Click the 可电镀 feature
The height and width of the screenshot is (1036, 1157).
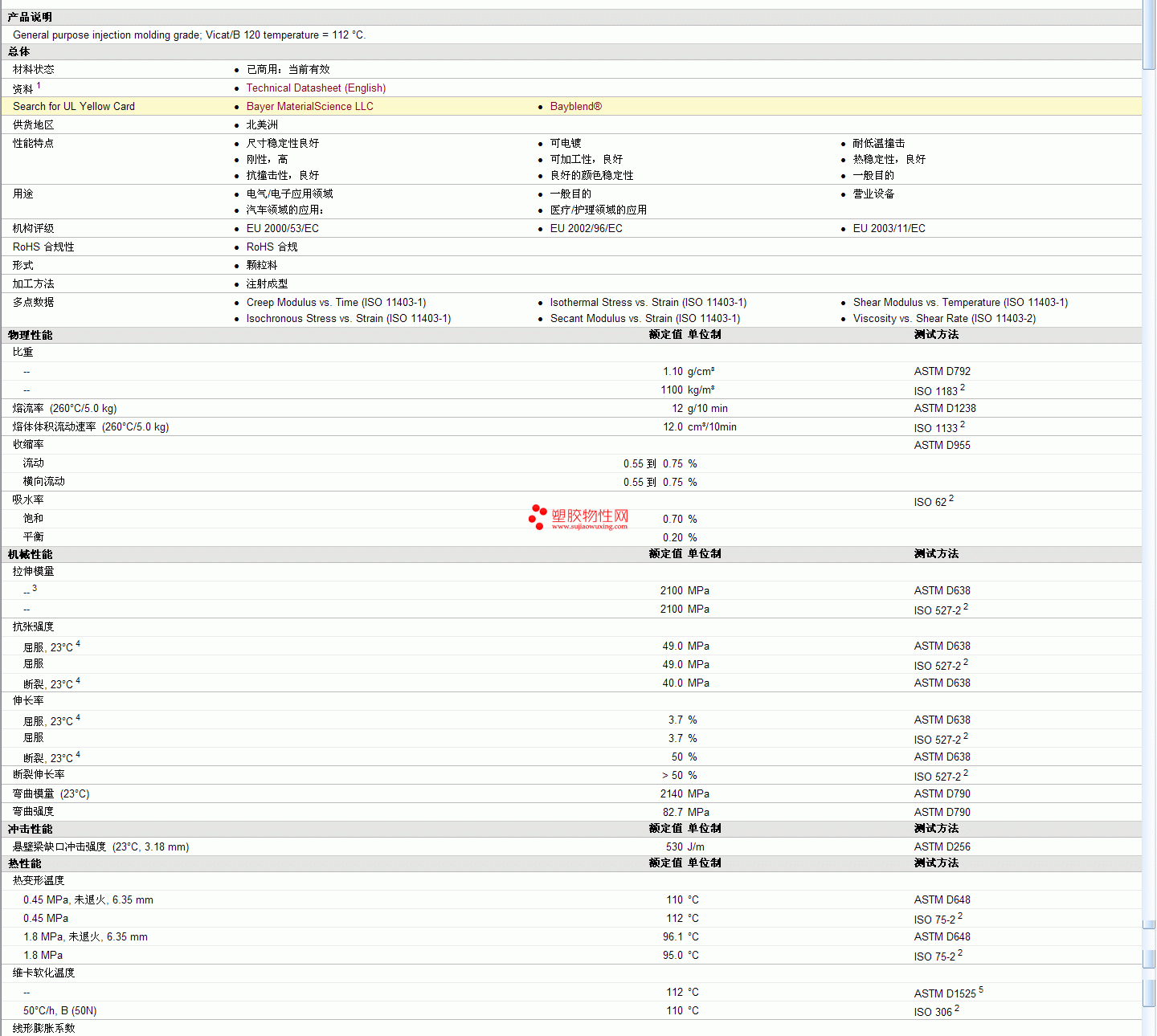pyautogui.click(x=566, y=144)
